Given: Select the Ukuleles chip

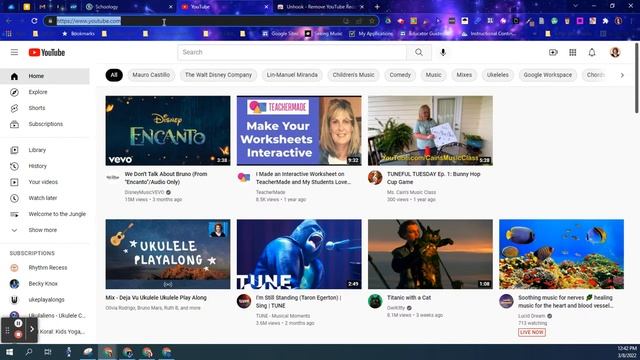Looking at the screenshot, I should pos(498,75).
